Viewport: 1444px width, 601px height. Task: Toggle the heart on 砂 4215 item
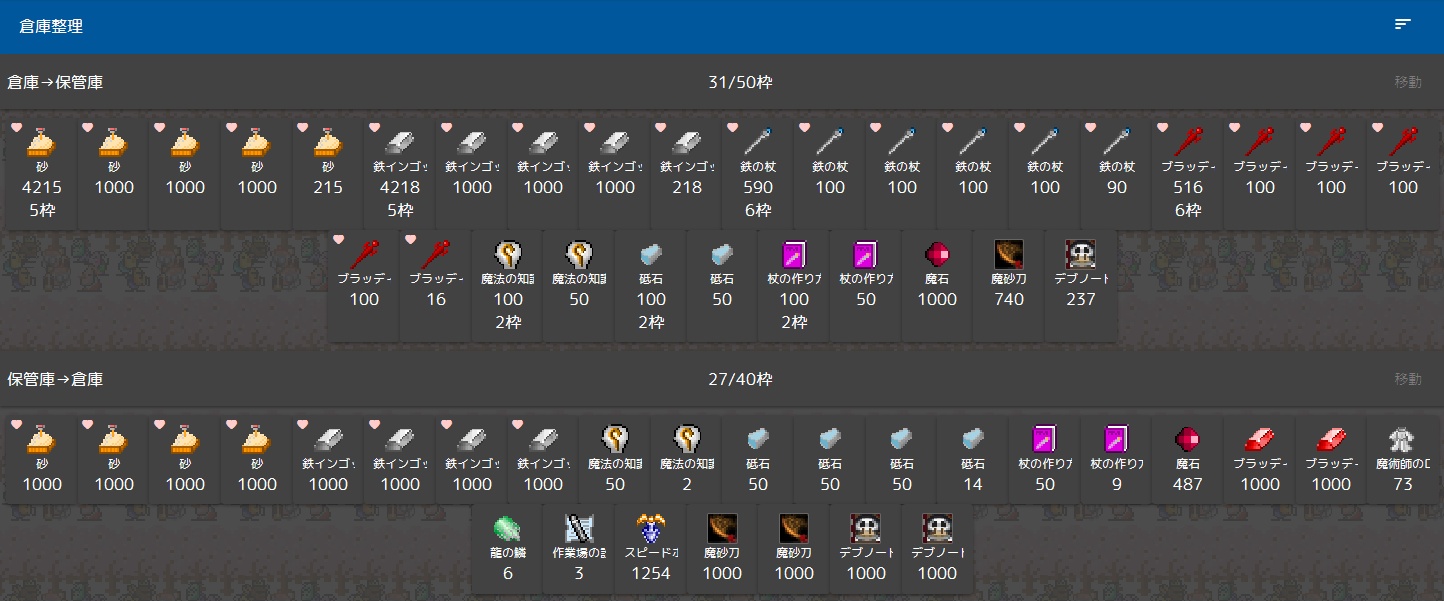16,127
